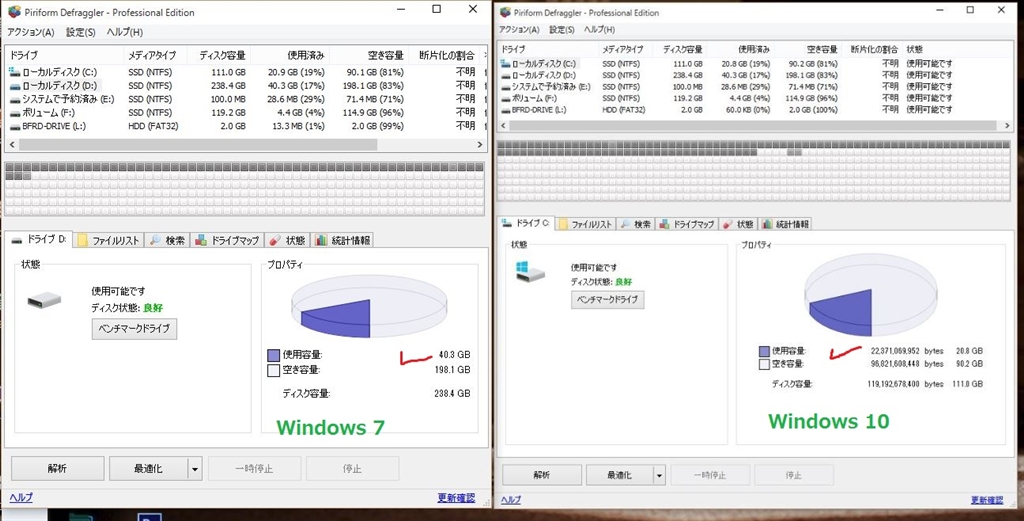The image size is (1024, 521).
Task: Open the ファイルリスト tab in right window
Action: [x=585, y=224]
